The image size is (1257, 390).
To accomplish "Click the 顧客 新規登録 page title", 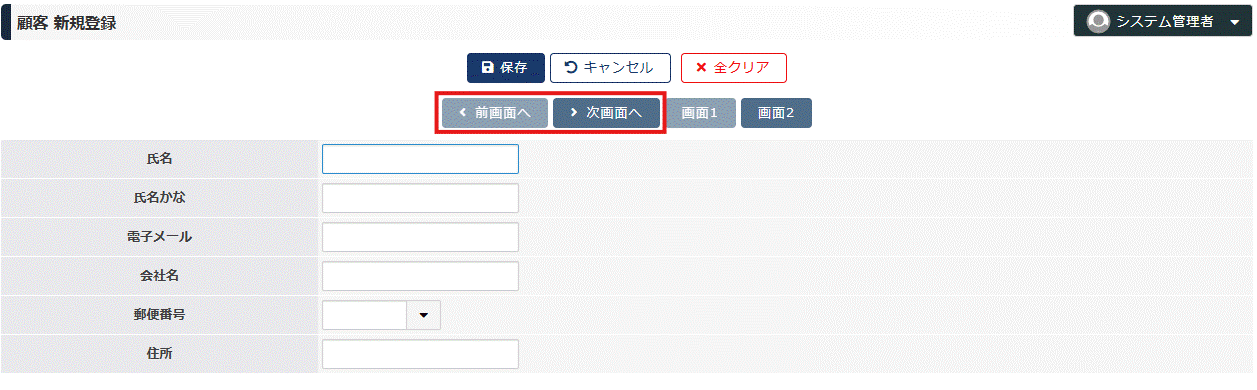I will click(67, 22).
